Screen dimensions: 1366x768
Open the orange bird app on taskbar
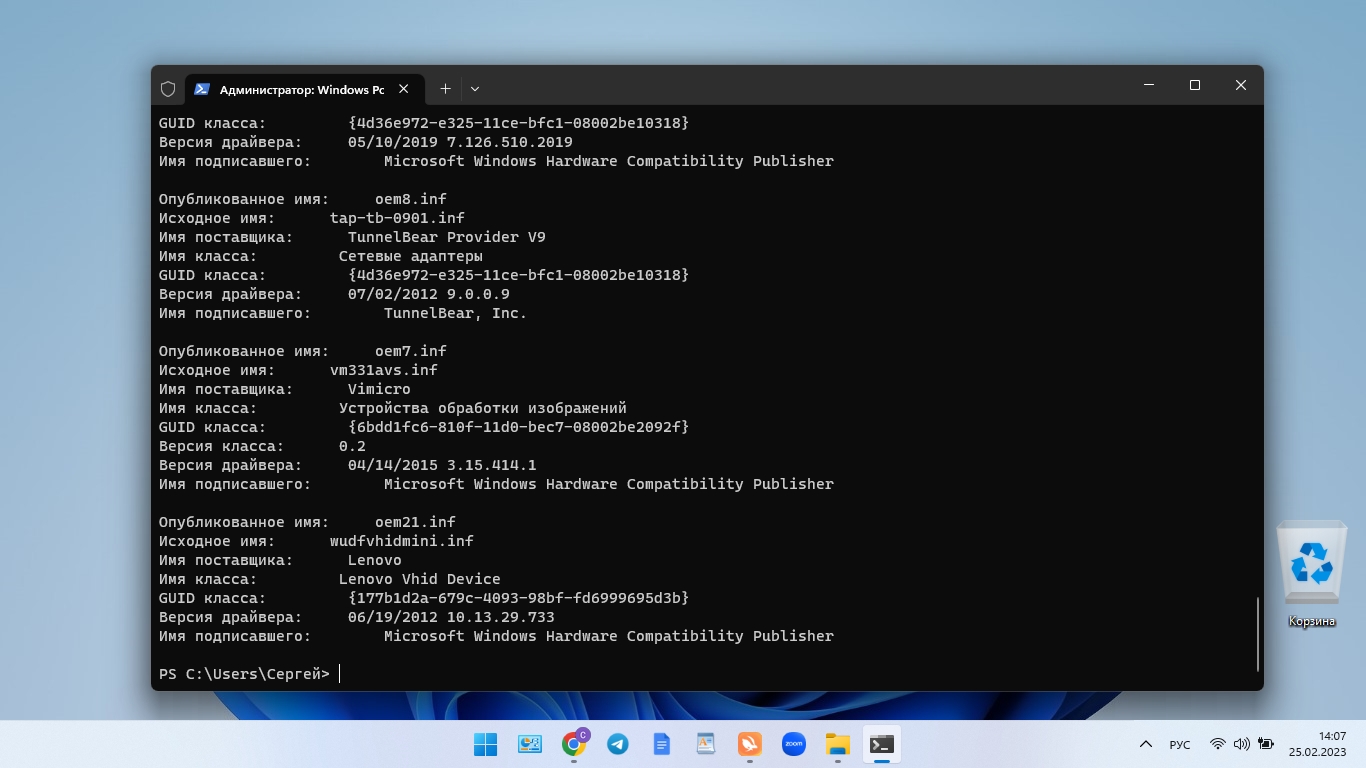point(749,744)
